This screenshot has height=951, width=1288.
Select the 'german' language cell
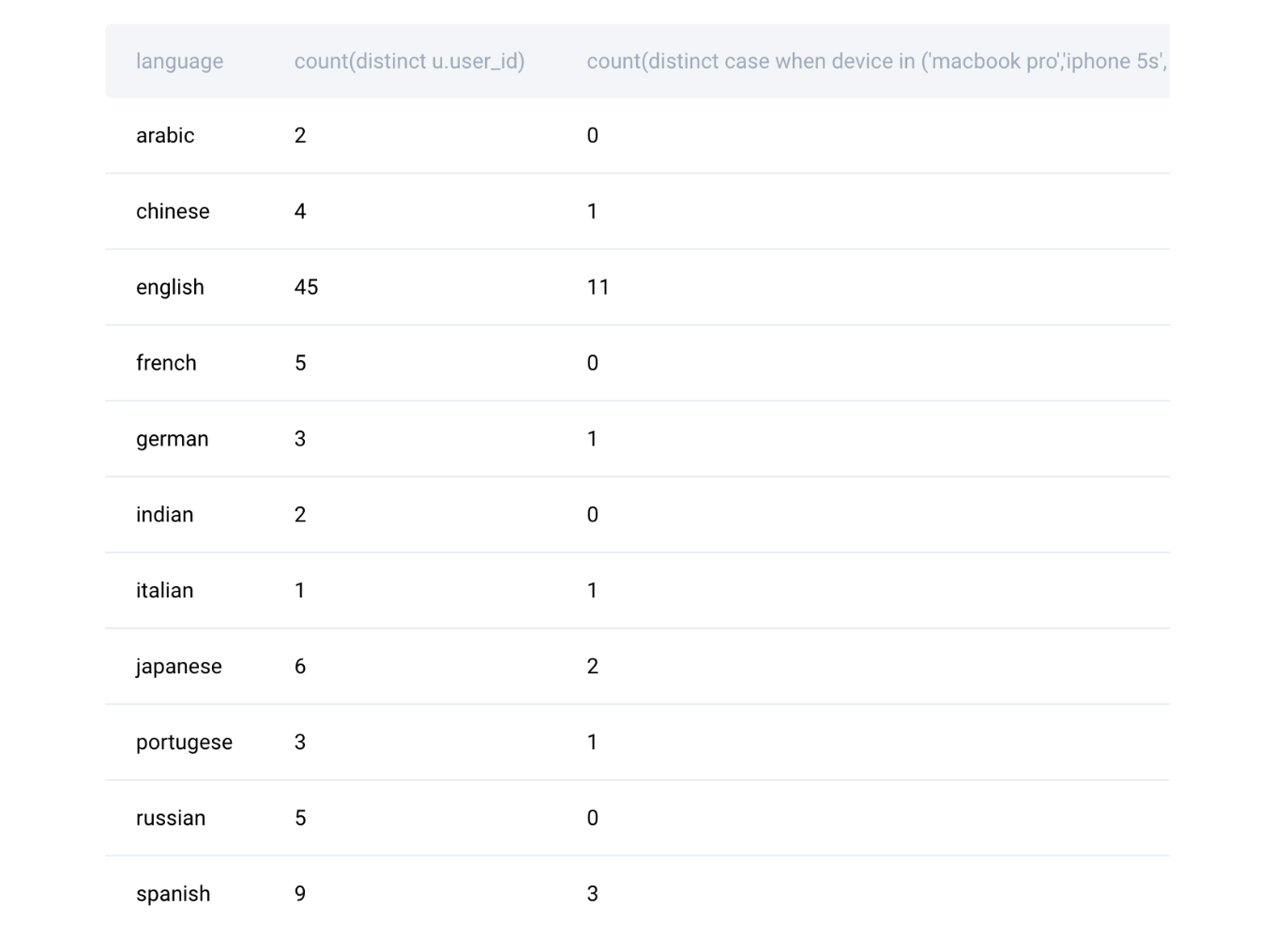(172, 439)
